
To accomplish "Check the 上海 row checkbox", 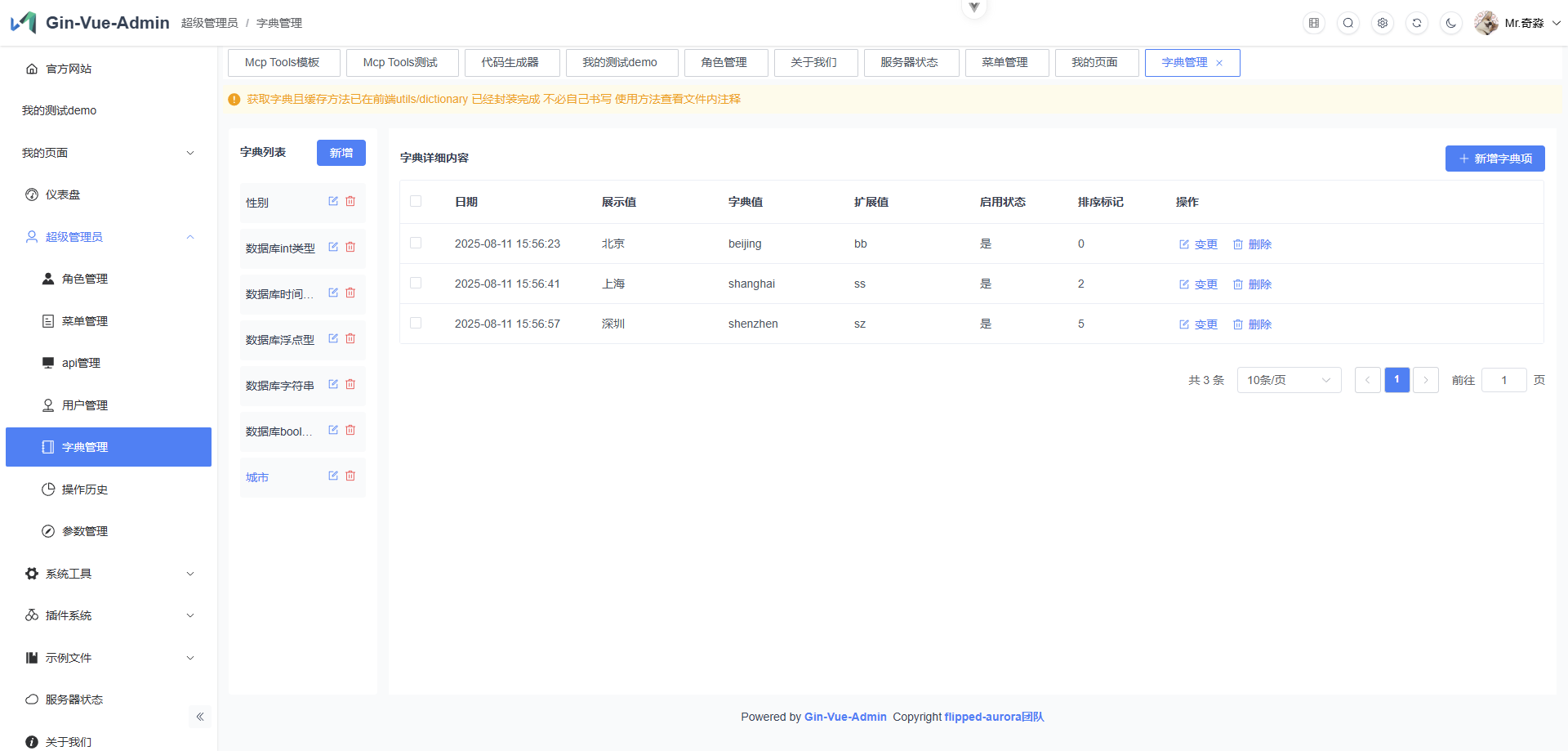I will click(416, 283).
